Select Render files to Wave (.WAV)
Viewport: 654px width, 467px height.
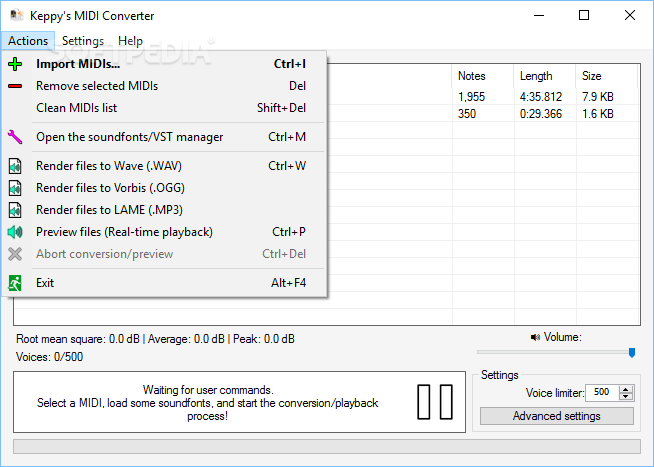165,166
